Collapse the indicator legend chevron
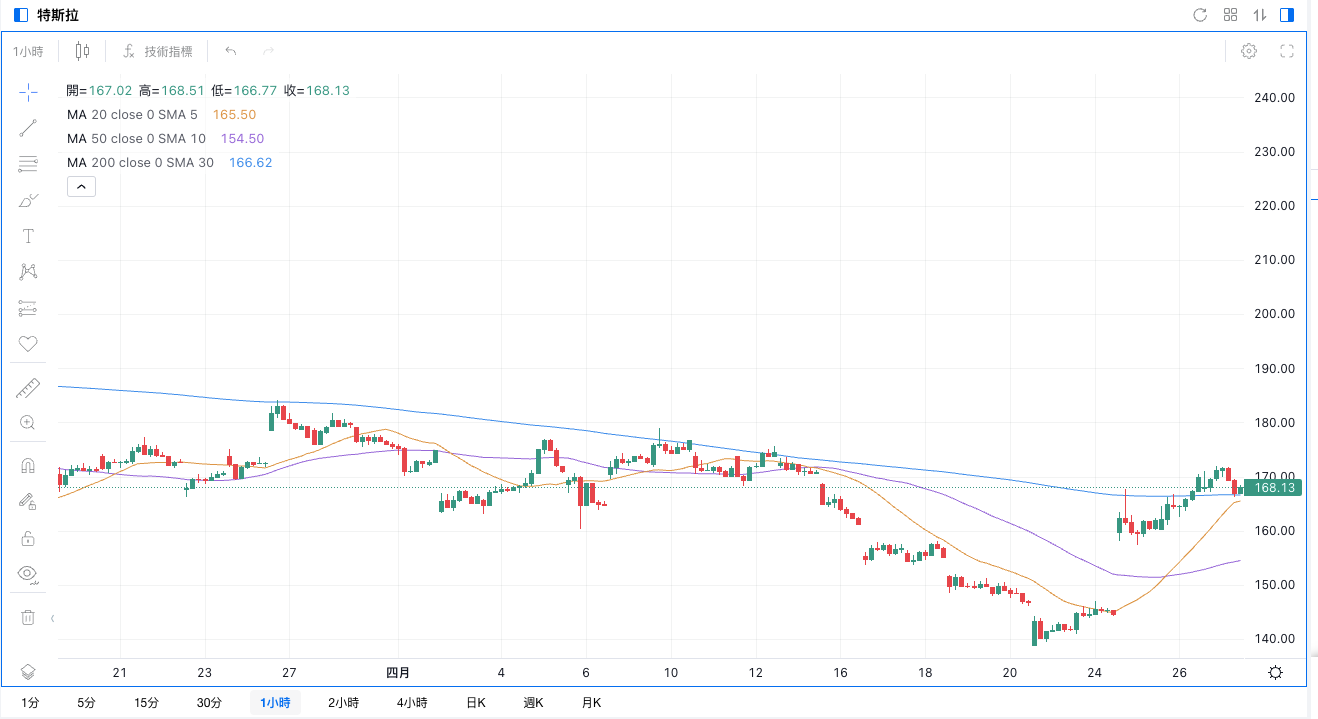Viewport: 1318px width, 719px height. pyautogui.click(x=81, y=186)
